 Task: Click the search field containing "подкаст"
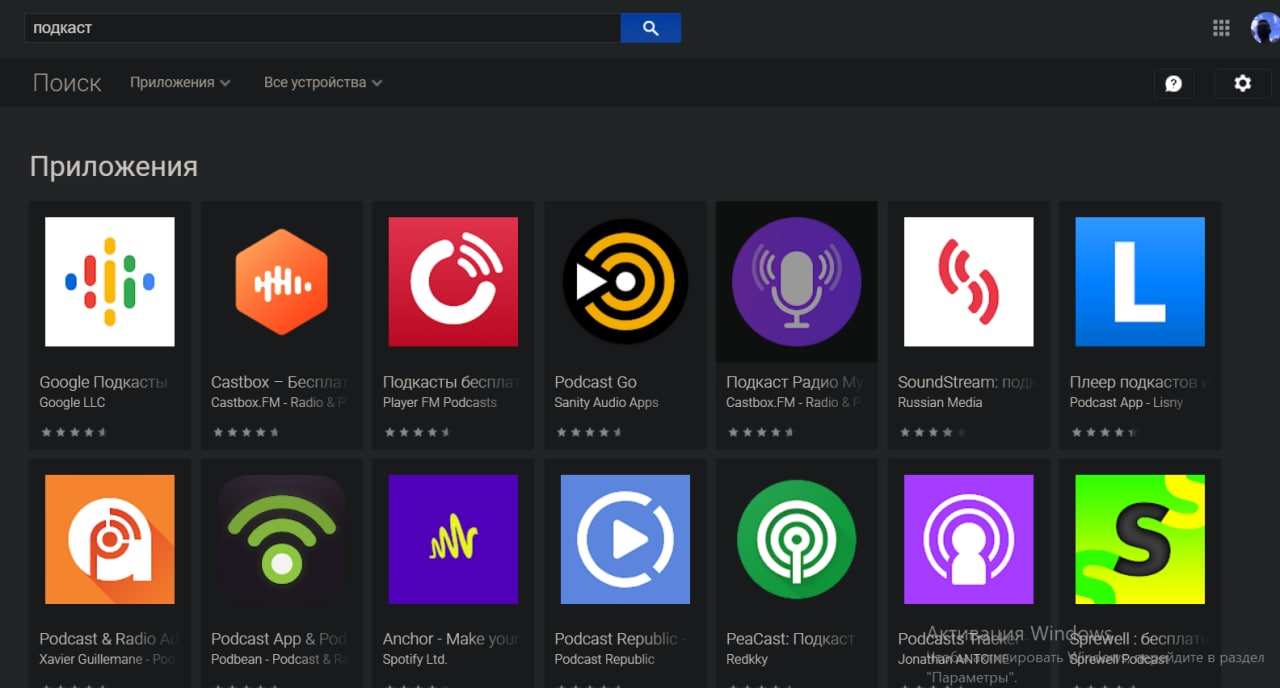click(322, 28)
